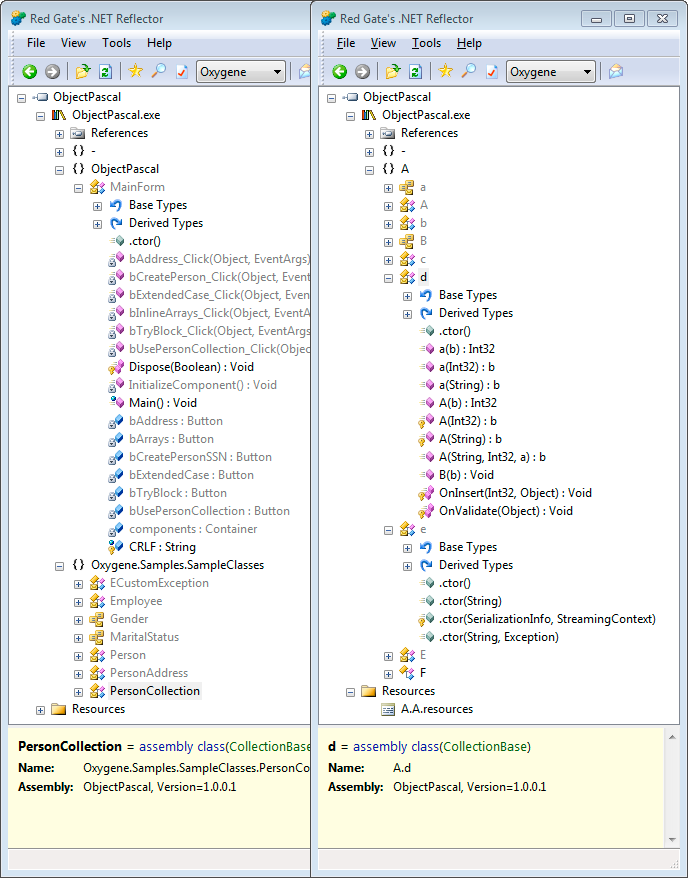Click the Derived Types icon under class d
The image size is (688, 878).
click(x=426, y=313)
